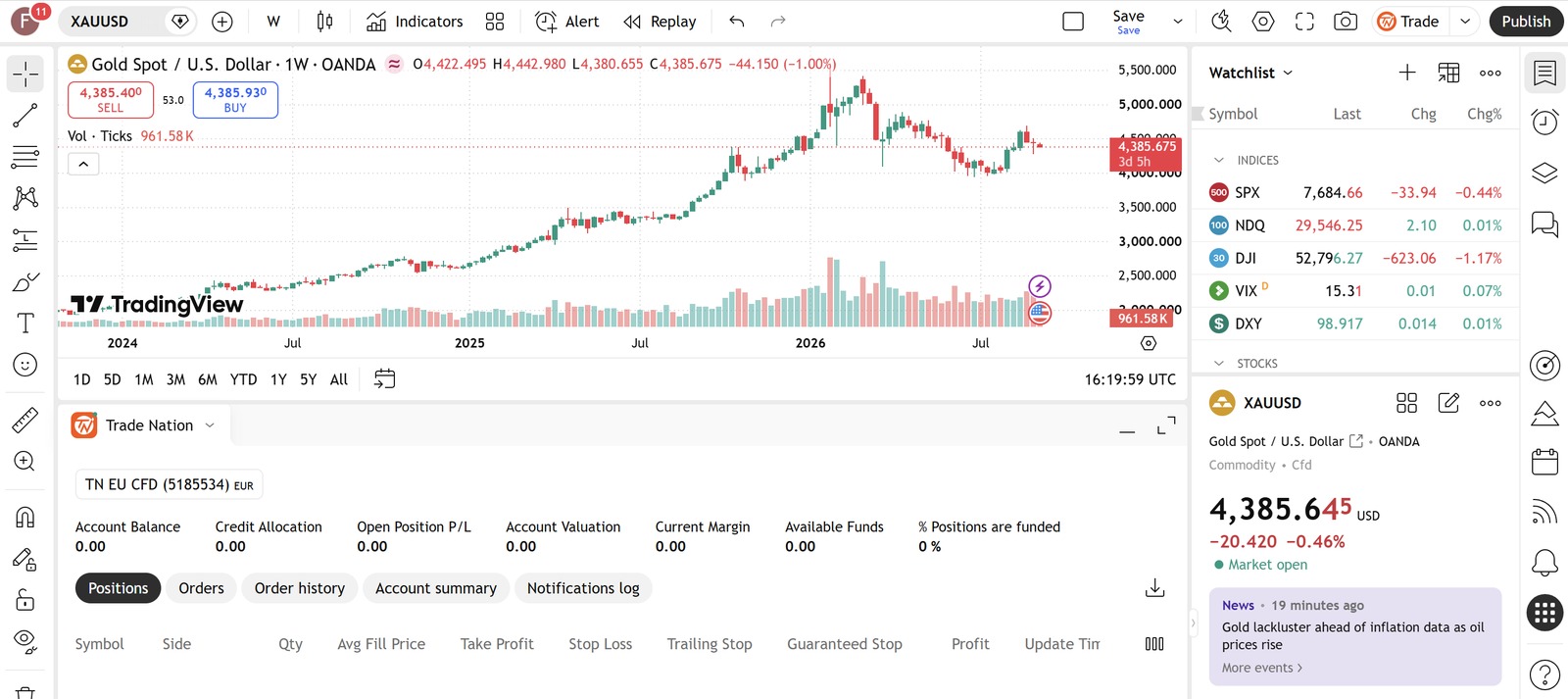Select the 1D time range

point(82,379)
